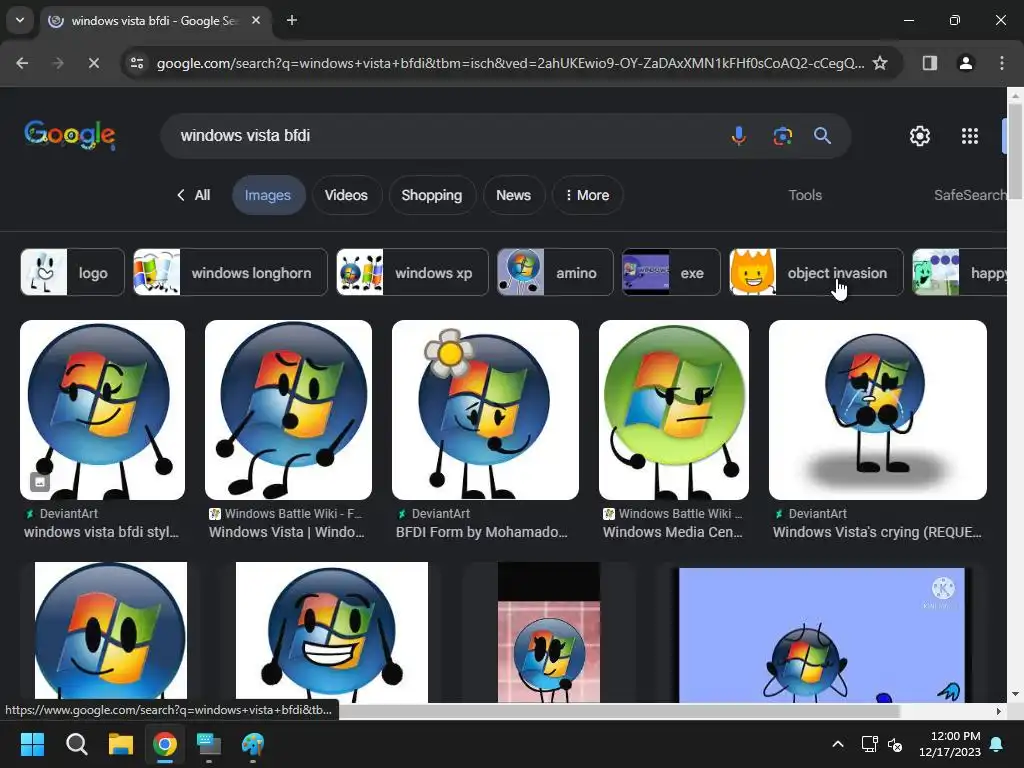Open the network tray icon
The width and height of the screenshot is (1024, 768).
(x=869, y=744)
